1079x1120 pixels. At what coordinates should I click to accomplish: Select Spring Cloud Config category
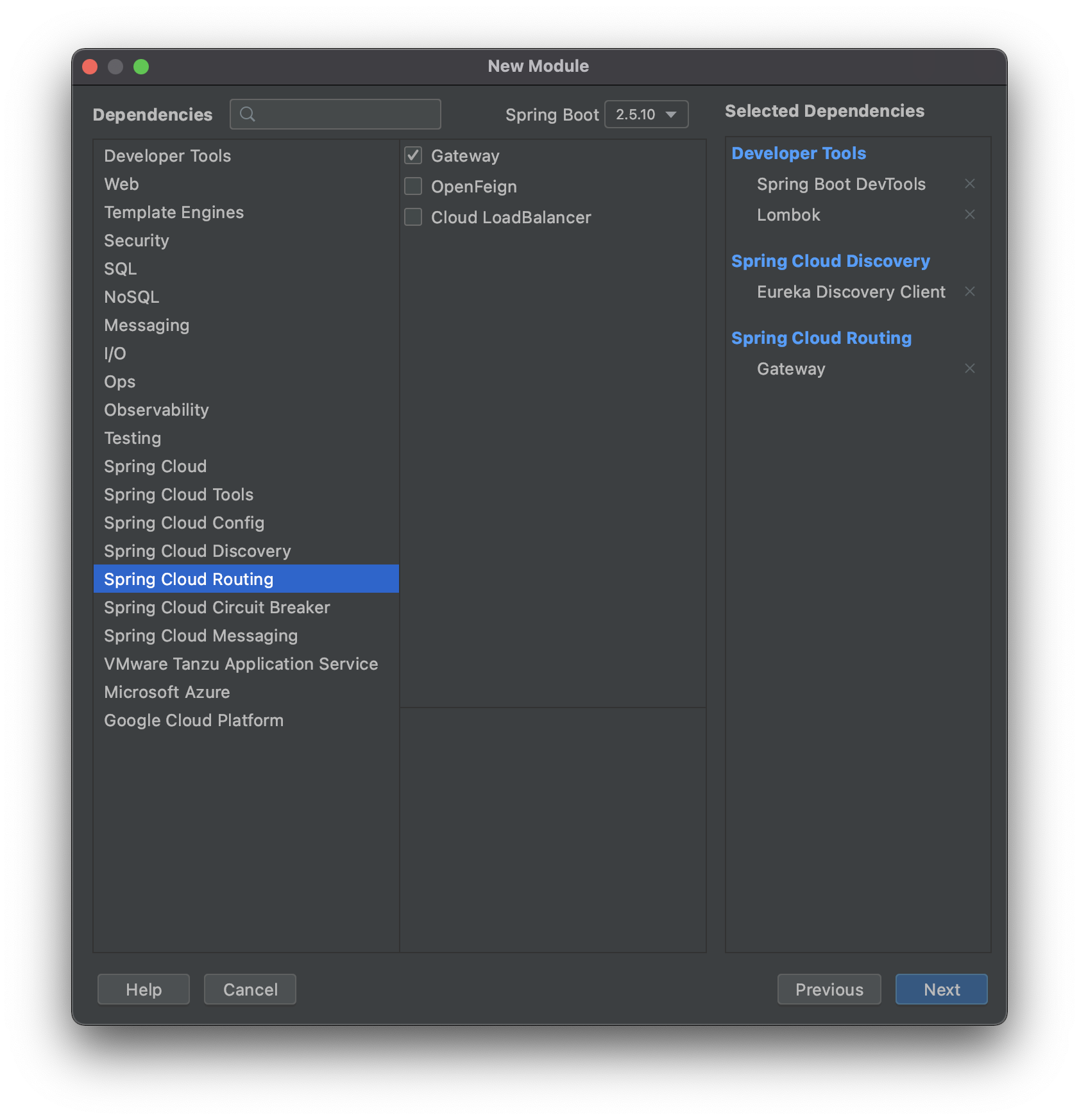pos(246,523)
